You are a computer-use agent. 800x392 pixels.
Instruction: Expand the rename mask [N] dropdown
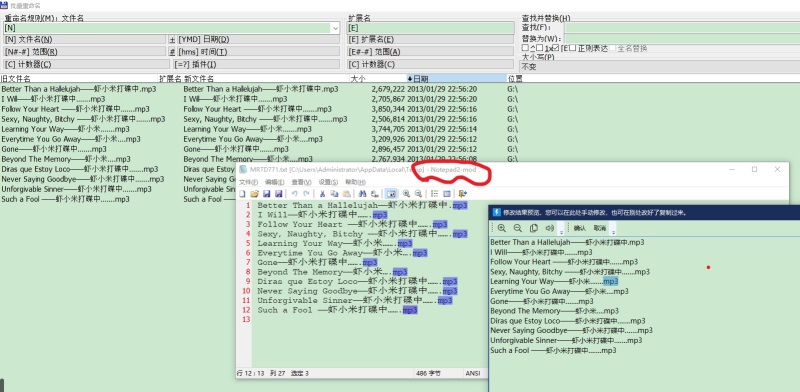pos(335,28)
